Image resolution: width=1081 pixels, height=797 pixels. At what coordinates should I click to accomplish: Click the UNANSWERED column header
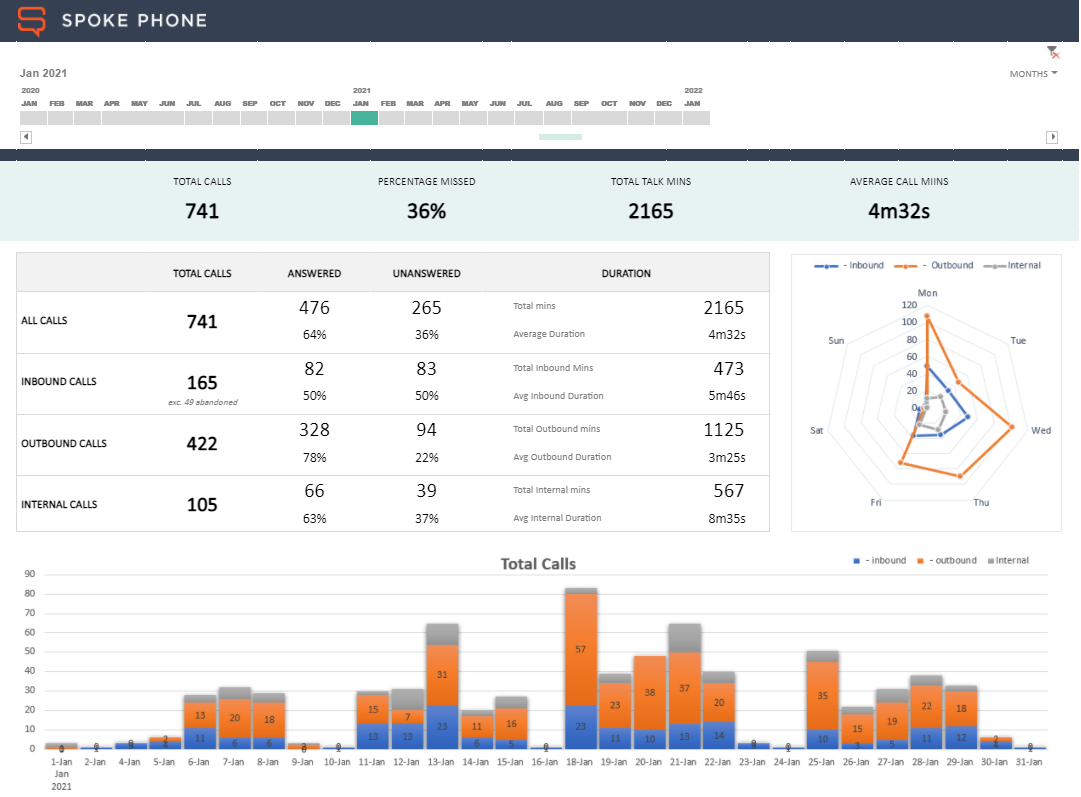(427, 274)
